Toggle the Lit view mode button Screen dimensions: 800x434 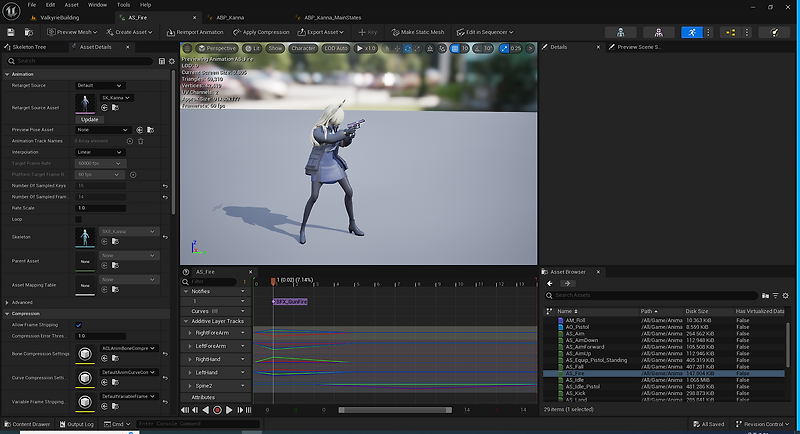(x=253, y=48)
